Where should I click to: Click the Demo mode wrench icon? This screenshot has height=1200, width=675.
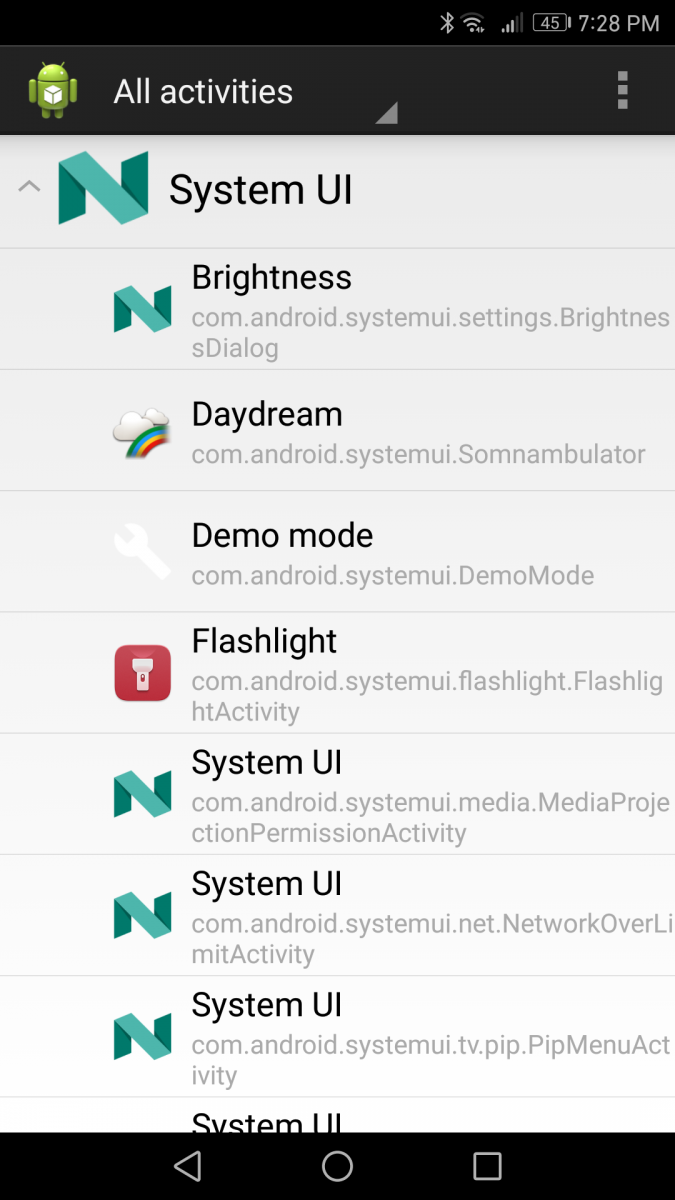click(142, 551)
